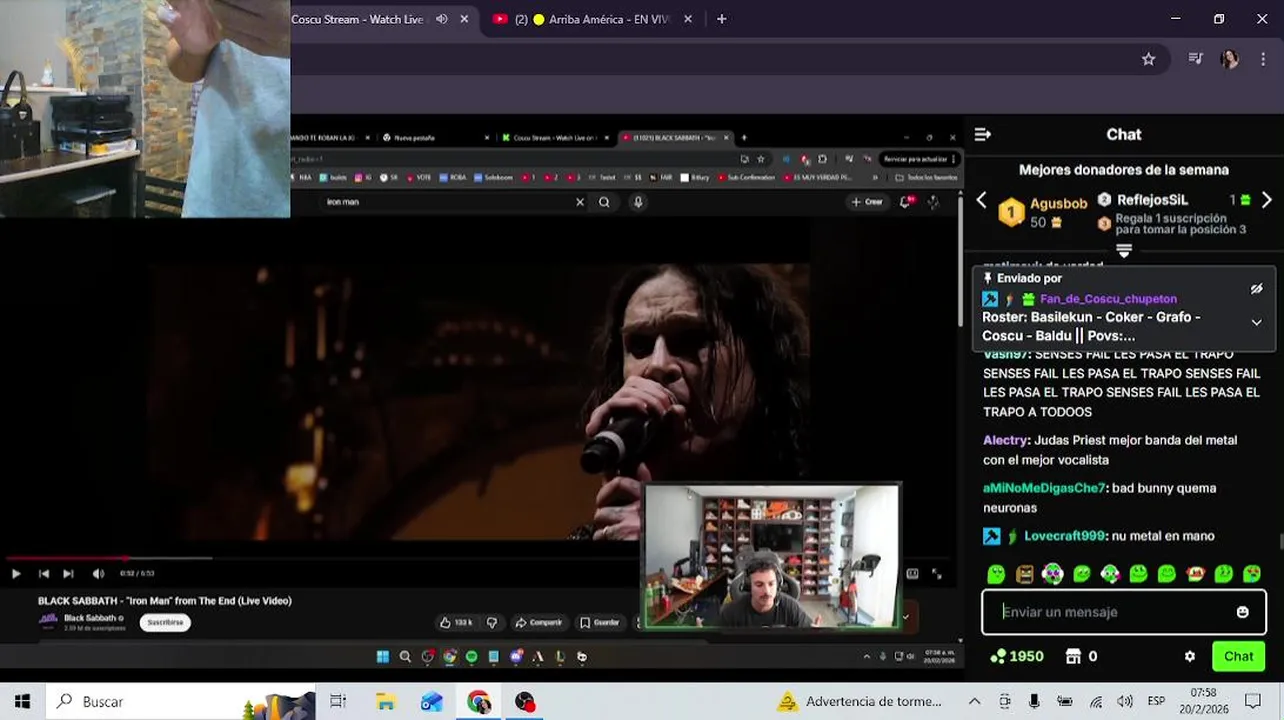
Task: Select ReflejosSiL in the top donors list
Action: (x=1152, y=200)
